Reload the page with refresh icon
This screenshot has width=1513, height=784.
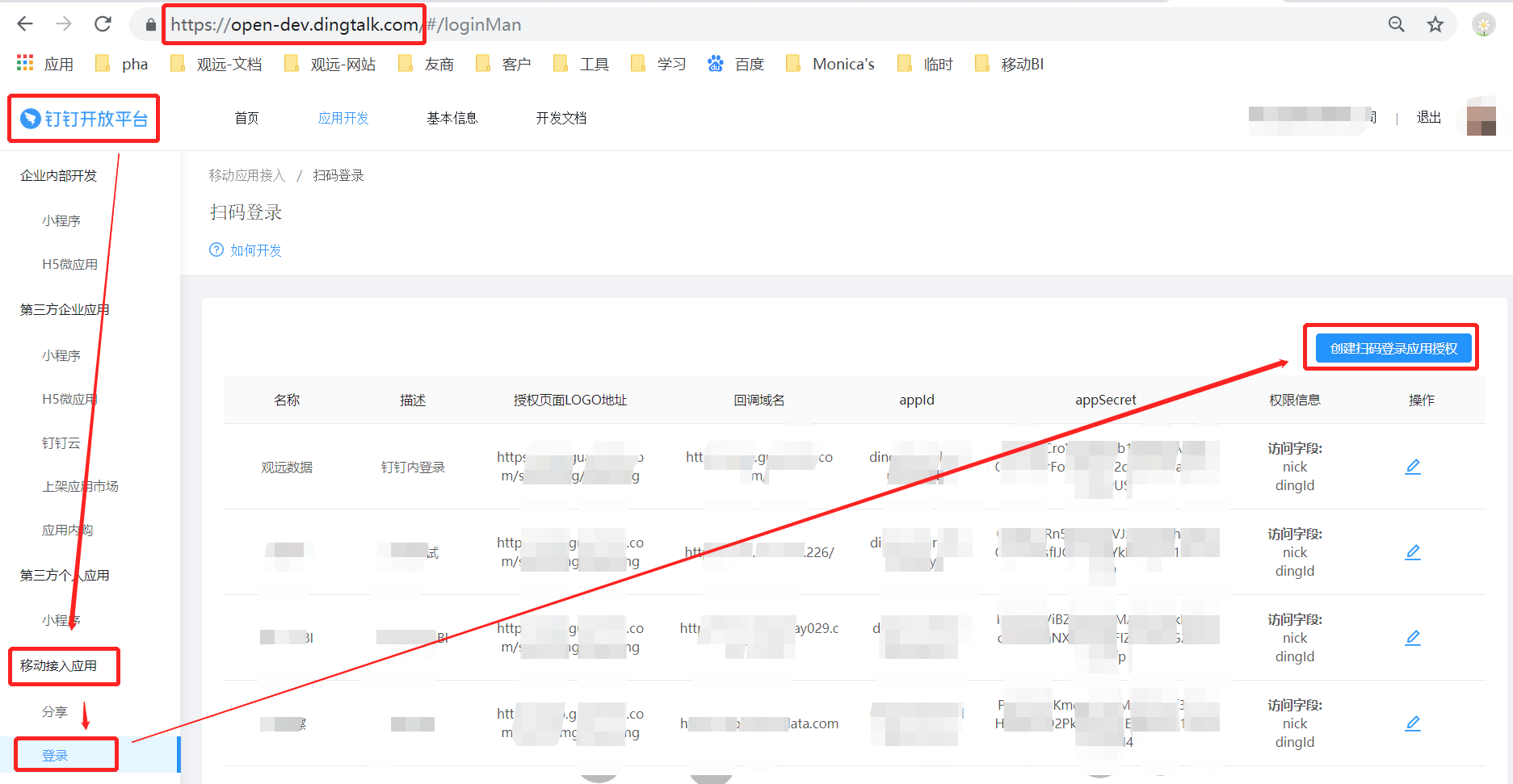[103, 24]
